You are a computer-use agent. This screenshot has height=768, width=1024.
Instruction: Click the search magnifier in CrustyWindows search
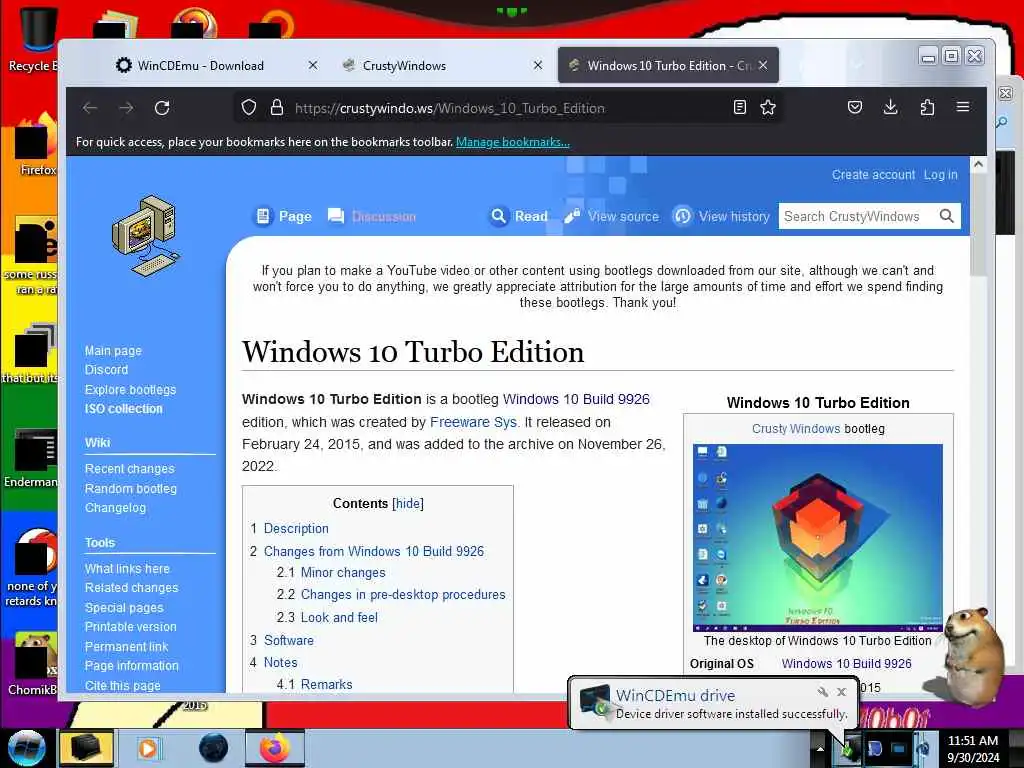coord(946,216)
